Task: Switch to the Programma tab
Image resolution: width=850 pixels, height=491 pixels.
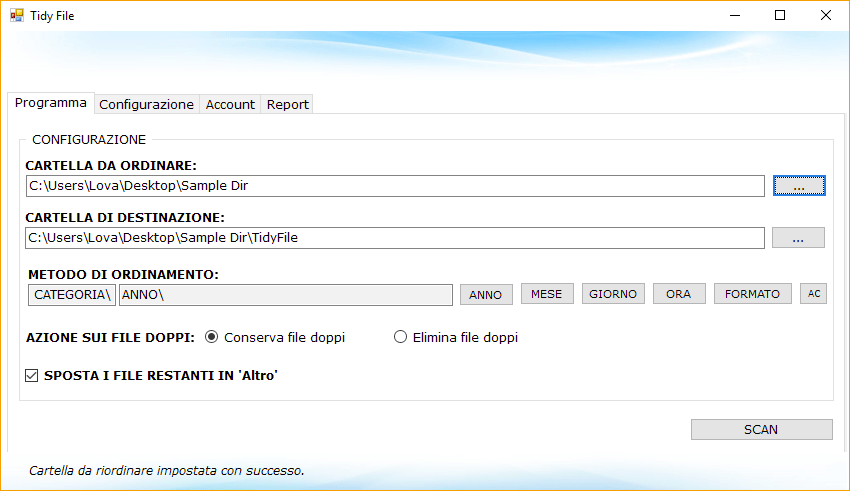Action: click(x=51, y=102)
